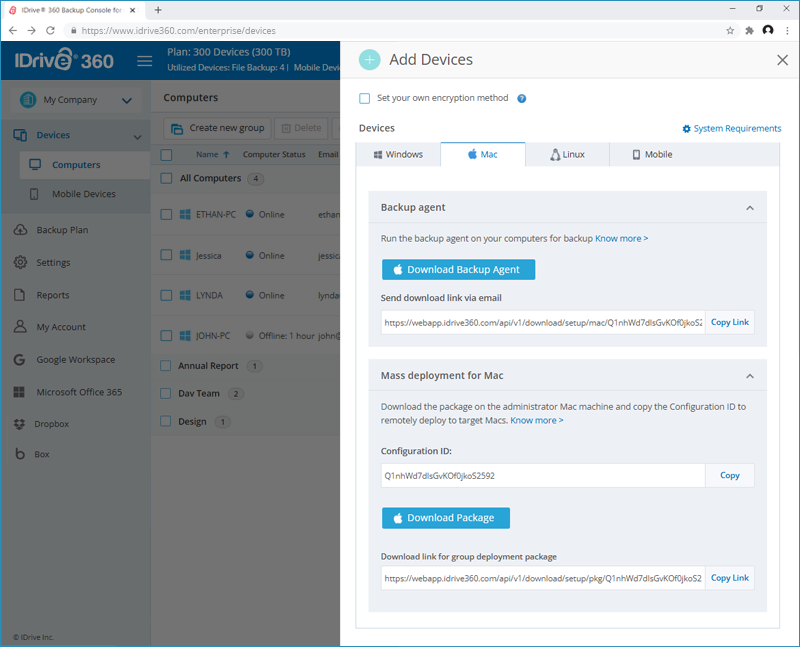Click the Configuration ID text field
The width and height of the screenshot is (800, 647).
pos(542,476)
